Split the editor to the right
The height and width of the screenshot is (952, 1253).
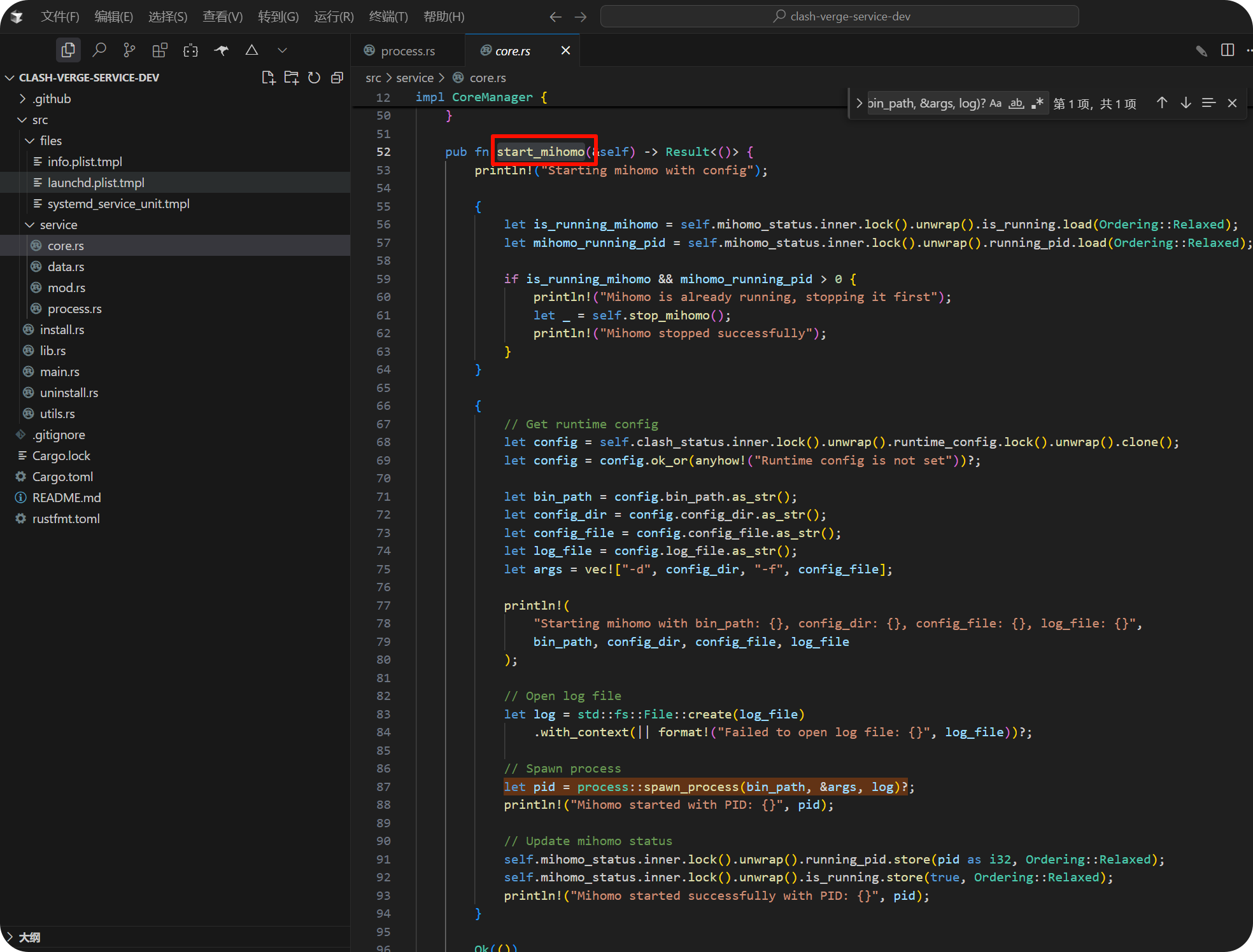click(1227, 50)
